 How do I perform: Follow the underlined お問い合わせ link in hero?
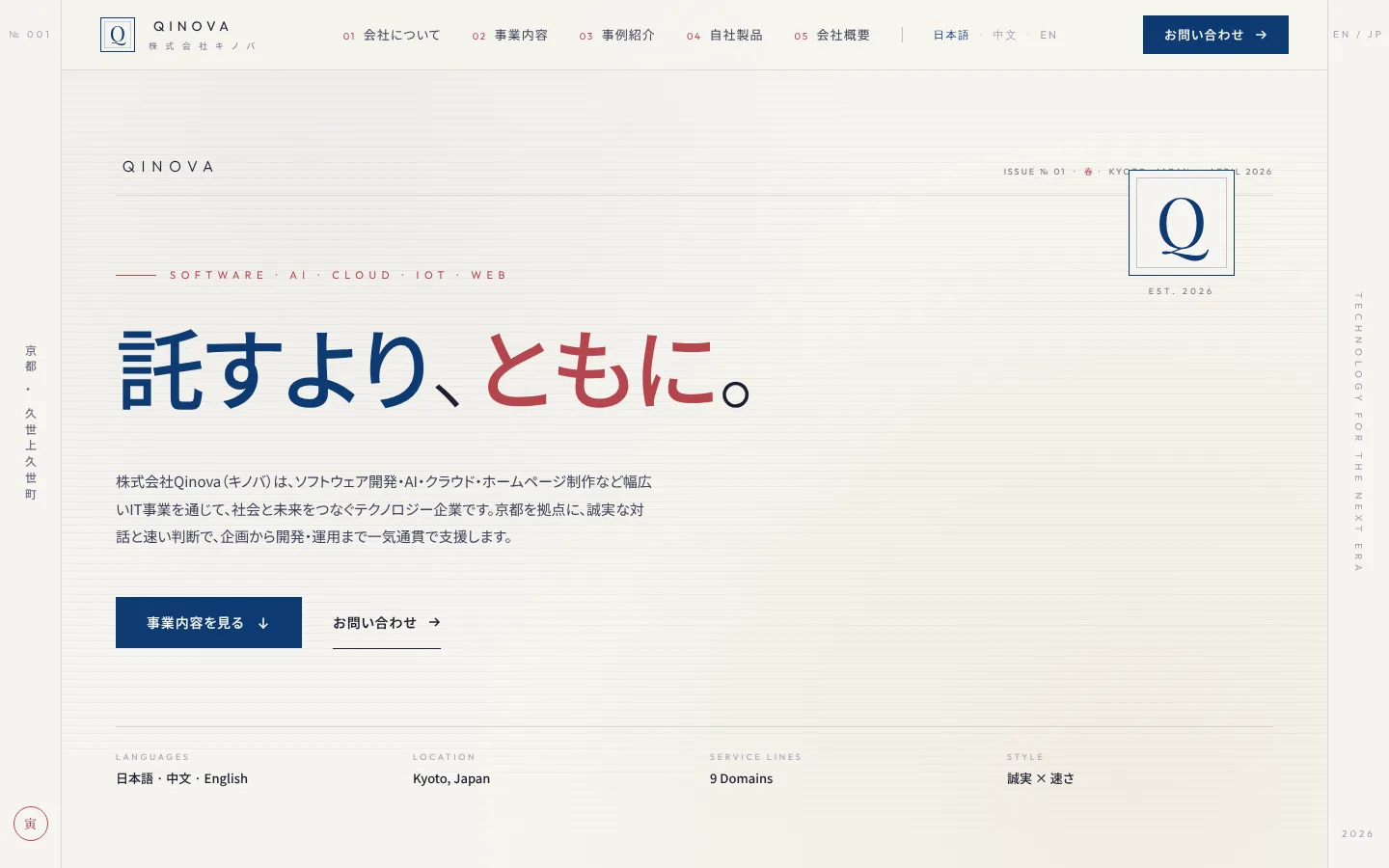(x=387, y=623)
